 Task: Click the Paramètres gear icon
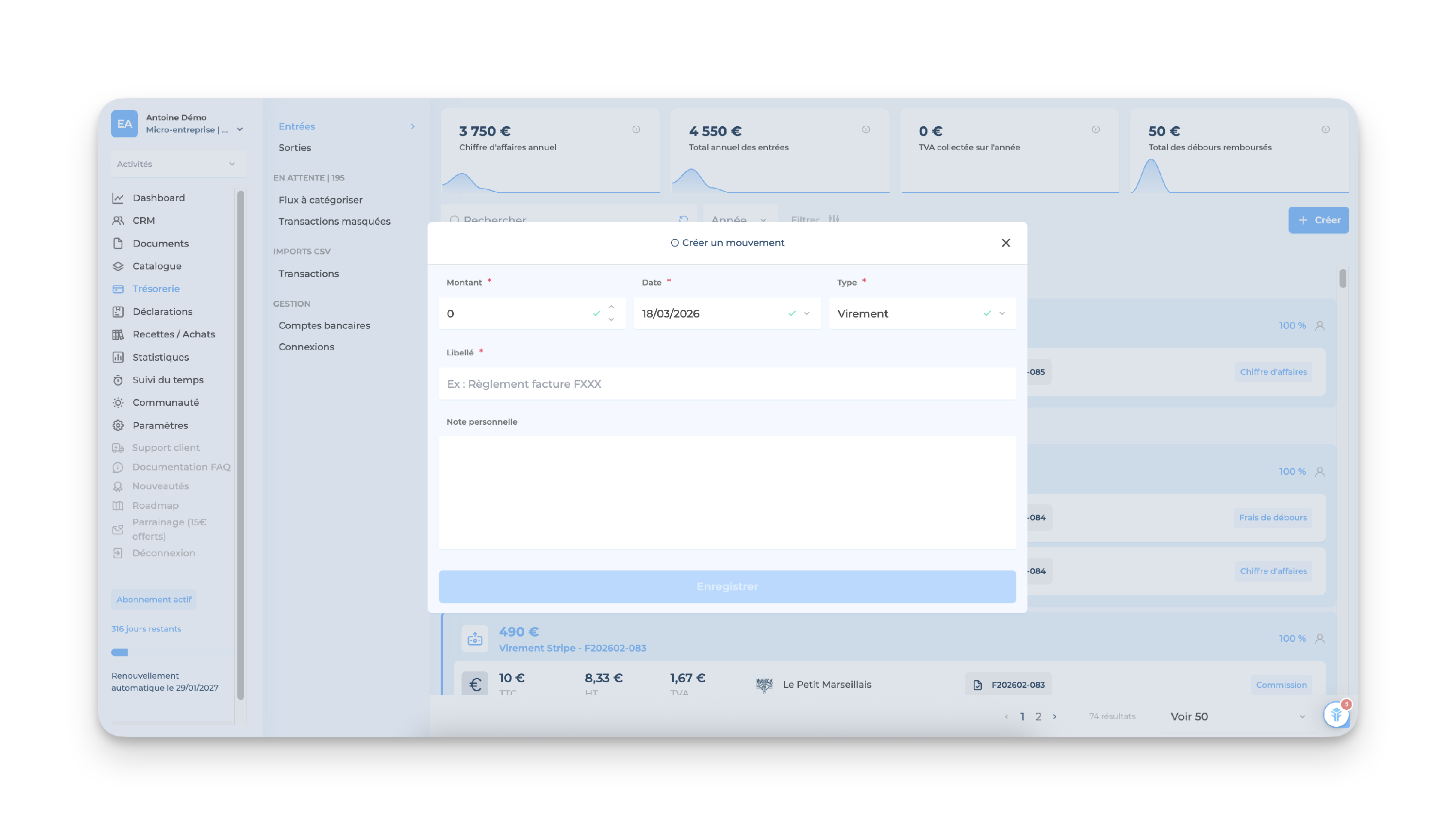118,425
